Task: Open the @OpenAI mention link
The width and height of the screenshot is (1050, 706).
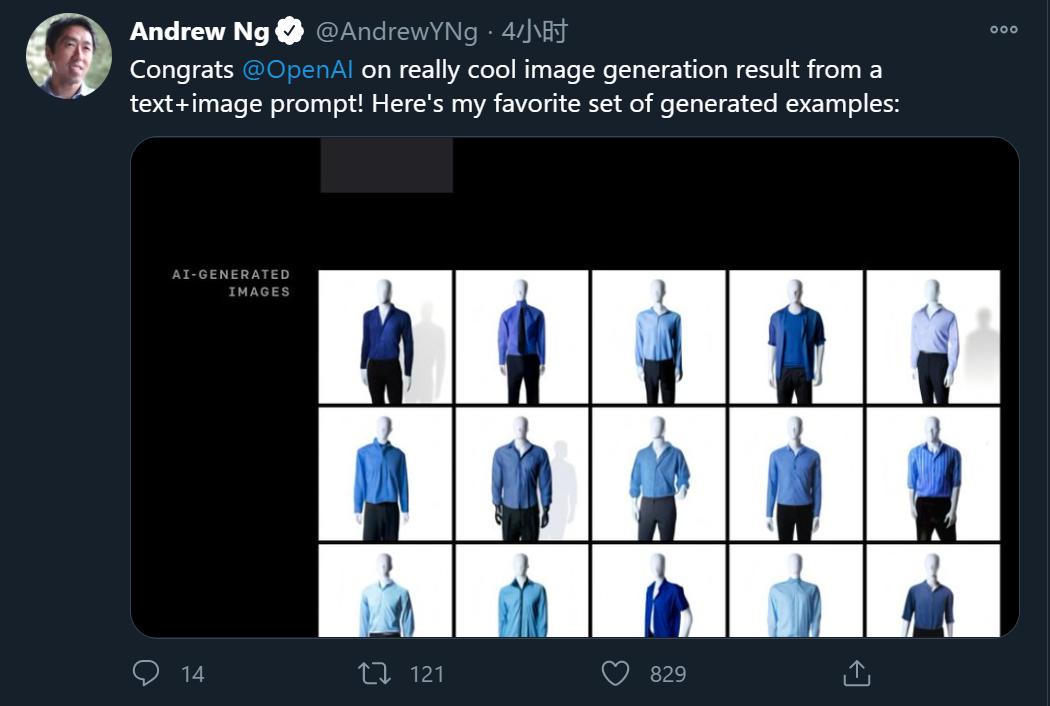Action: pos(298,71)
